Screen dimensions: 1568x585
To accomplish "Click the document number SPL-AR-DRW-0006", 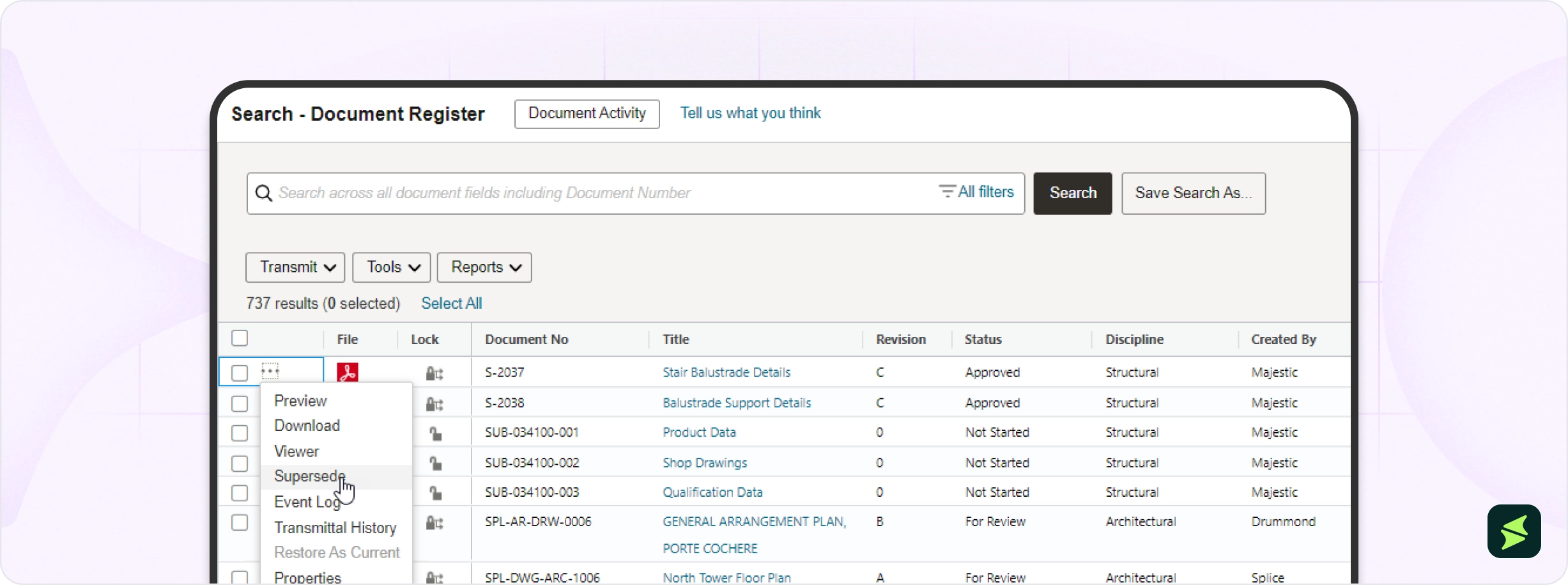I will click(x=538, y=522).
